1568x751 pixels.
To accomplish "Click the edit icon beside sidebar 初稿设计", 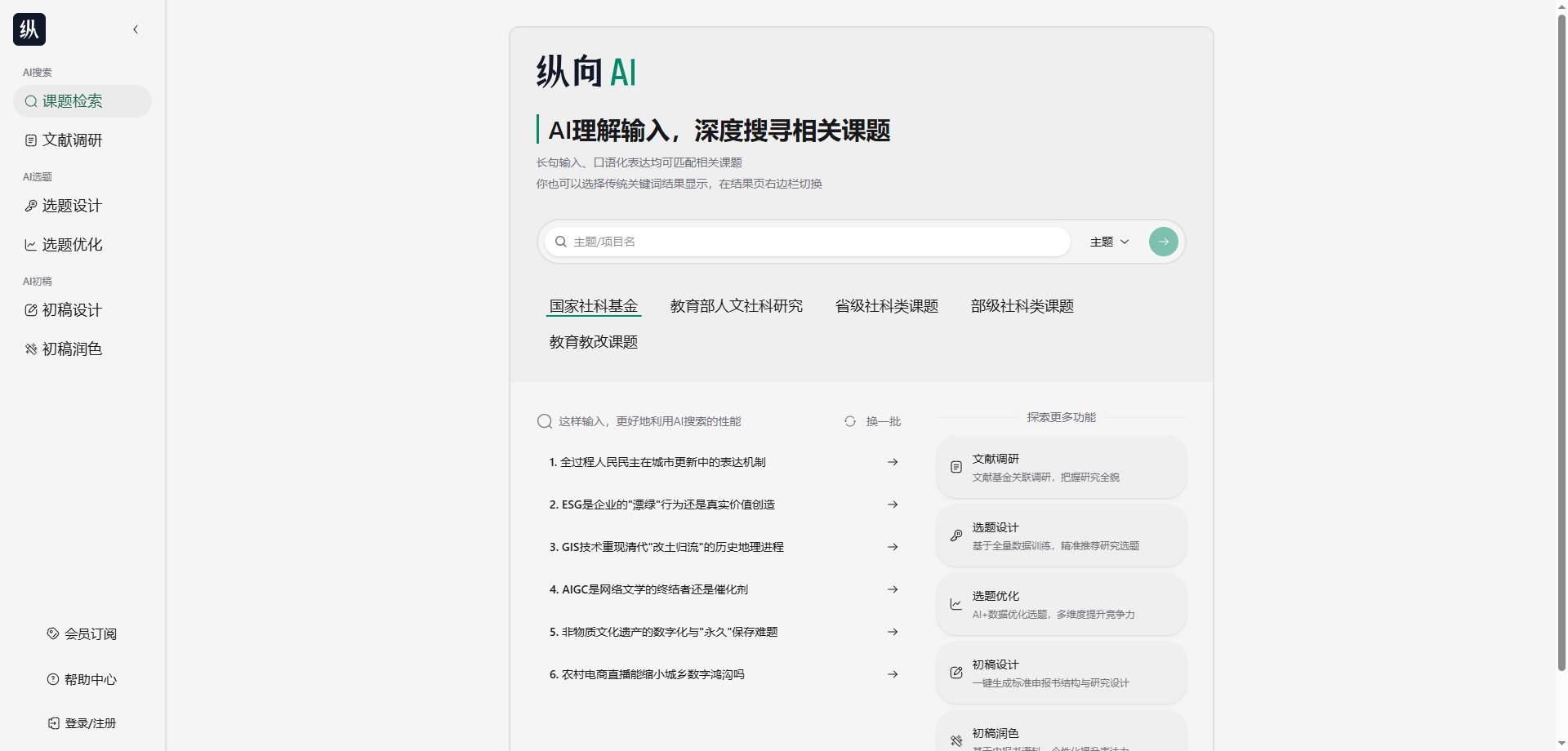I will 31,310.
